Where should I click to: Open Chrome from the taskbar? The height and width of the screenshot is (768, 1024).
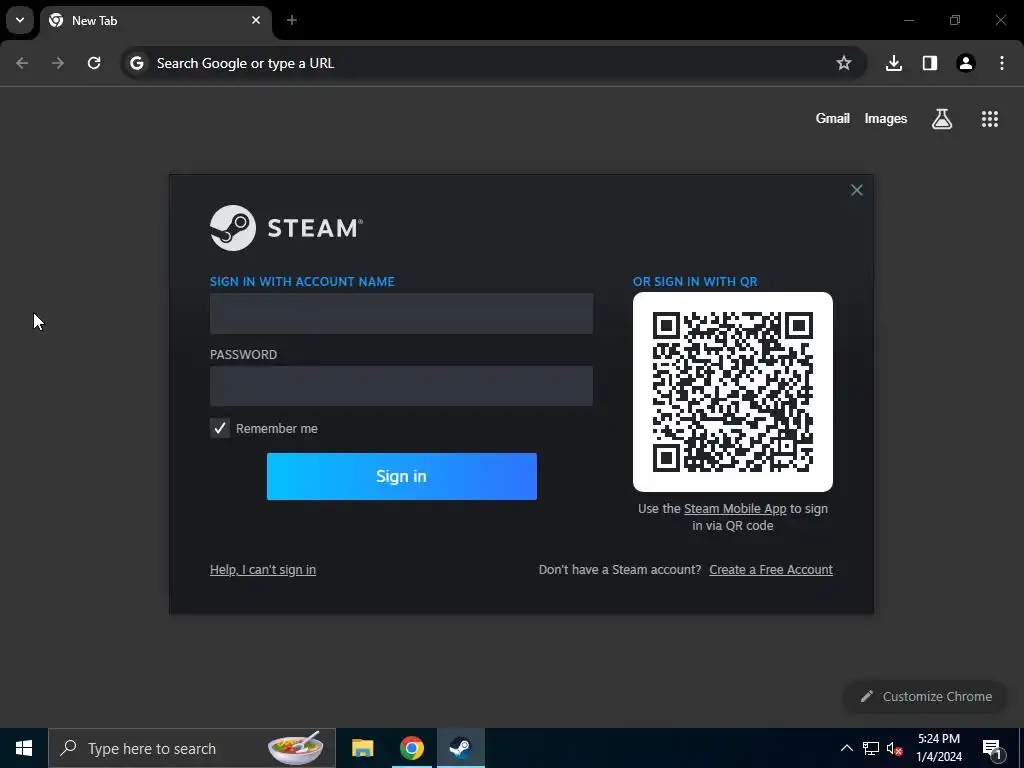tap(411, 748)
